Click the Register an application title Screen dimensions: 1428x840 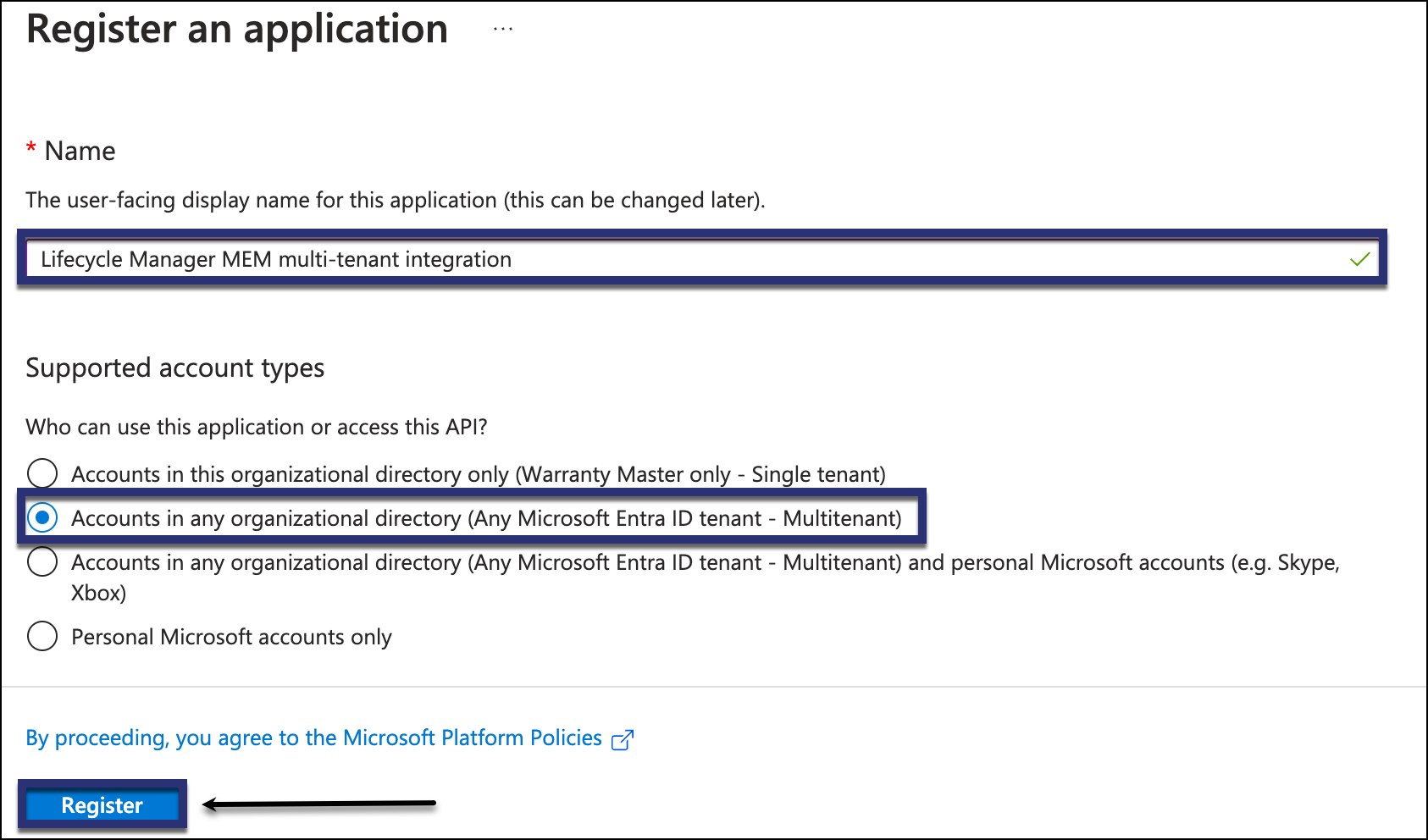[237, 30]
